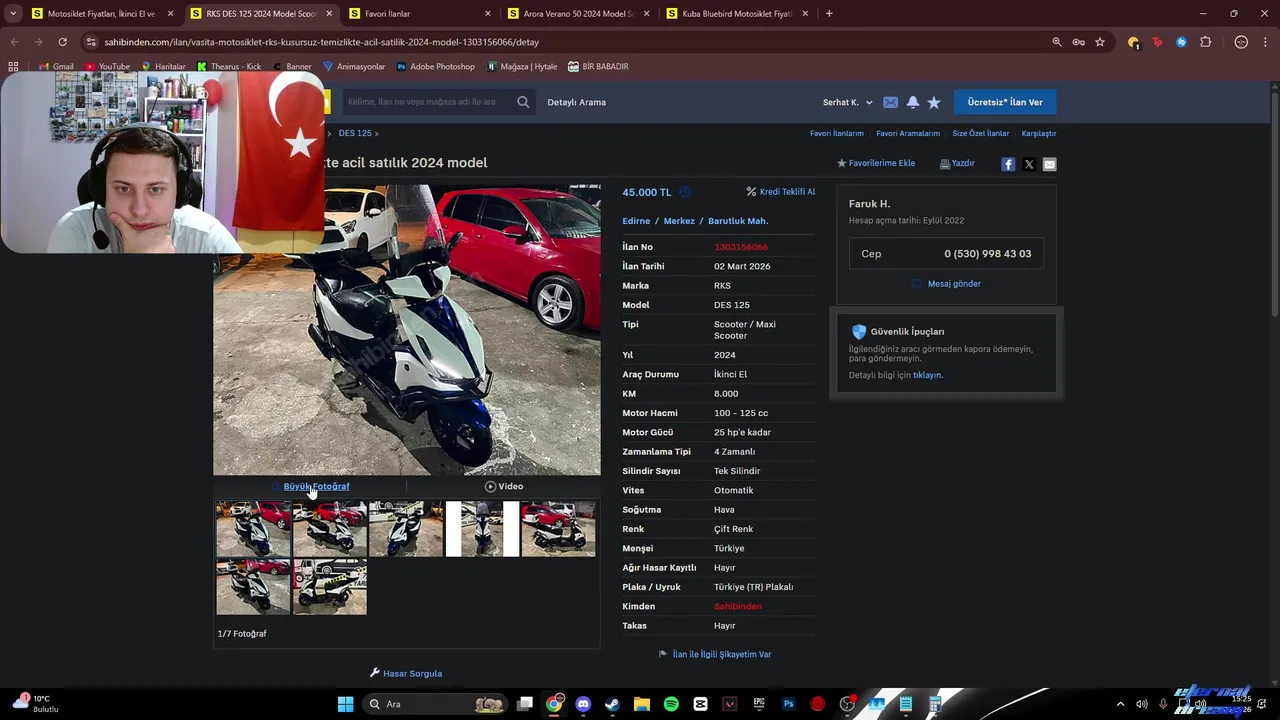Play the listing Video
The height and width of the screenshot is (720, 1280).
pyautogui.click(x=504, y=486)
